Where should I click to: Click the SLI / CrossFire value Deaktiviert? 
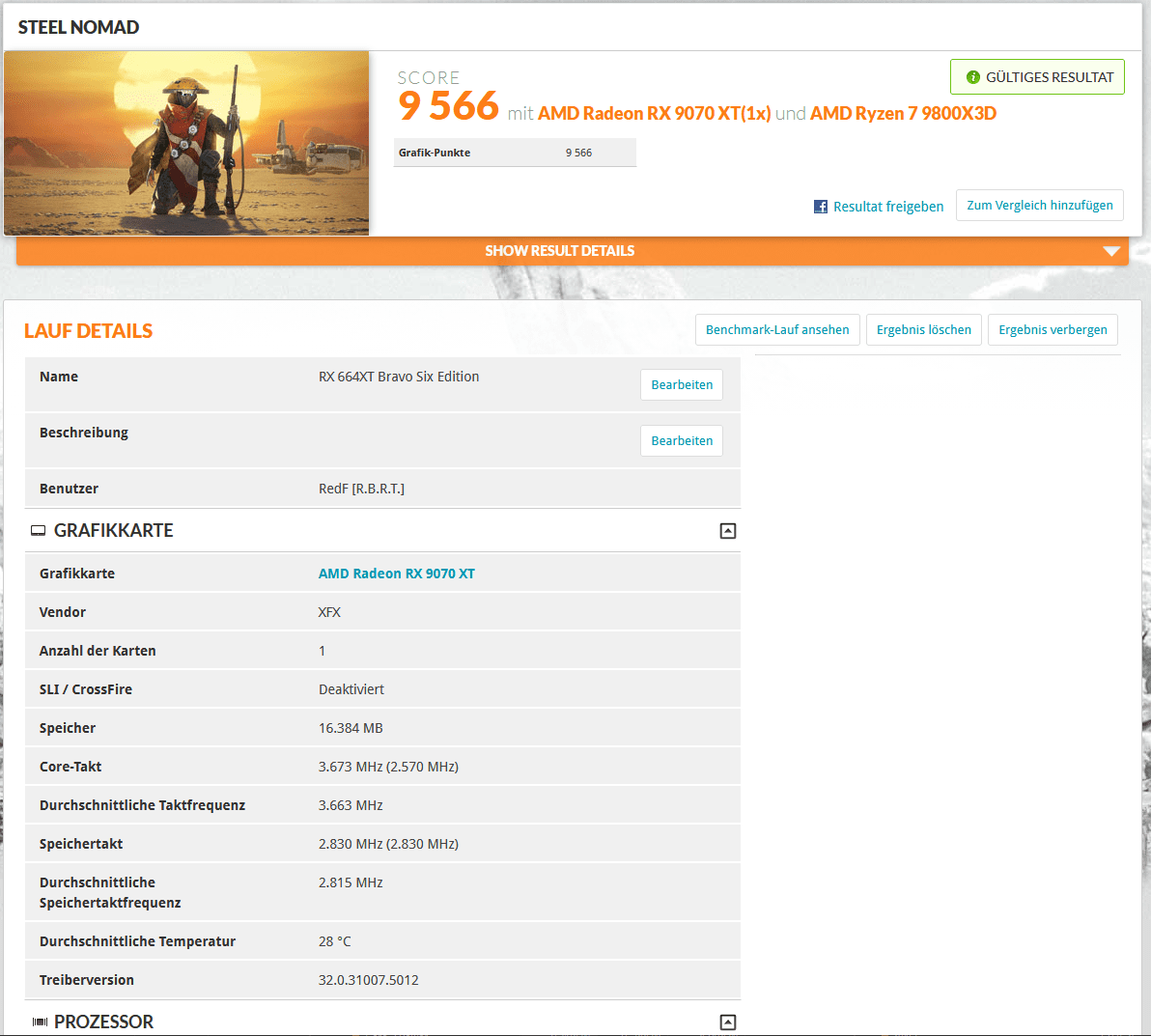click(x=351, y=689)
